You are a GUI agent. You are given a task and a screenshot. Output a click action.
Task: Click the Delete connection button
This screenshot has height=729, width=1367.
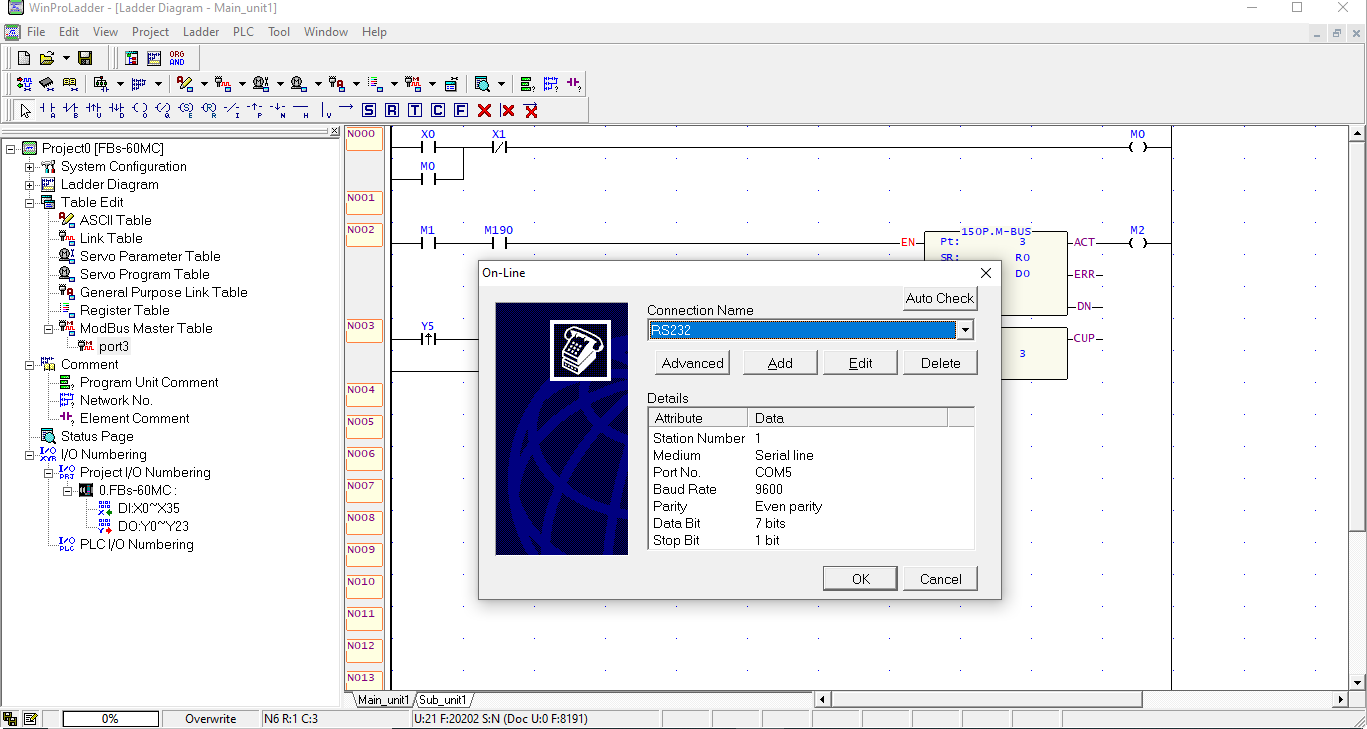[940, 363]
